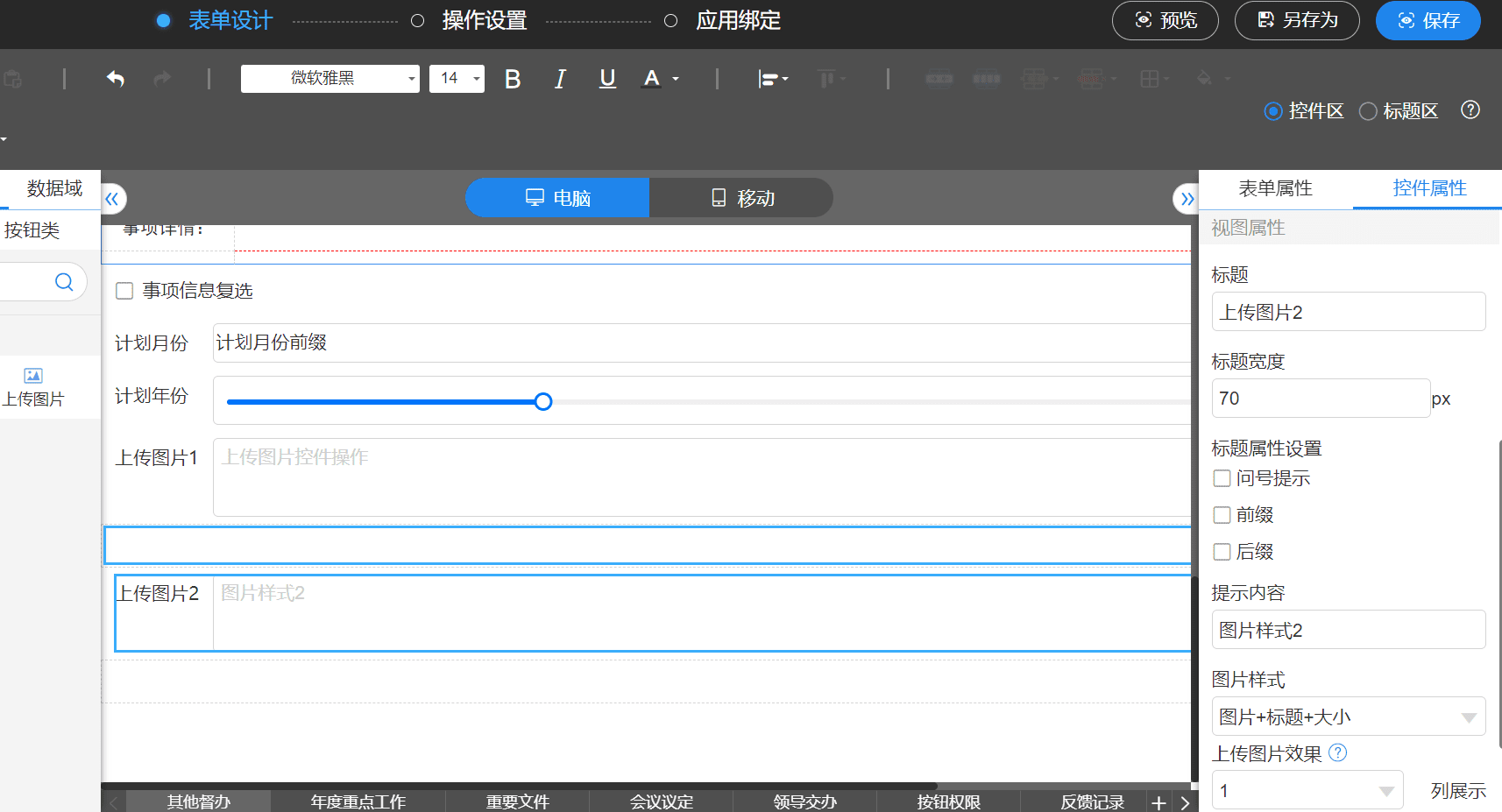Open fill color dropdown arrow
Screen dimensions: 1502x812
pyautogui.click(x=1227, y=79)
